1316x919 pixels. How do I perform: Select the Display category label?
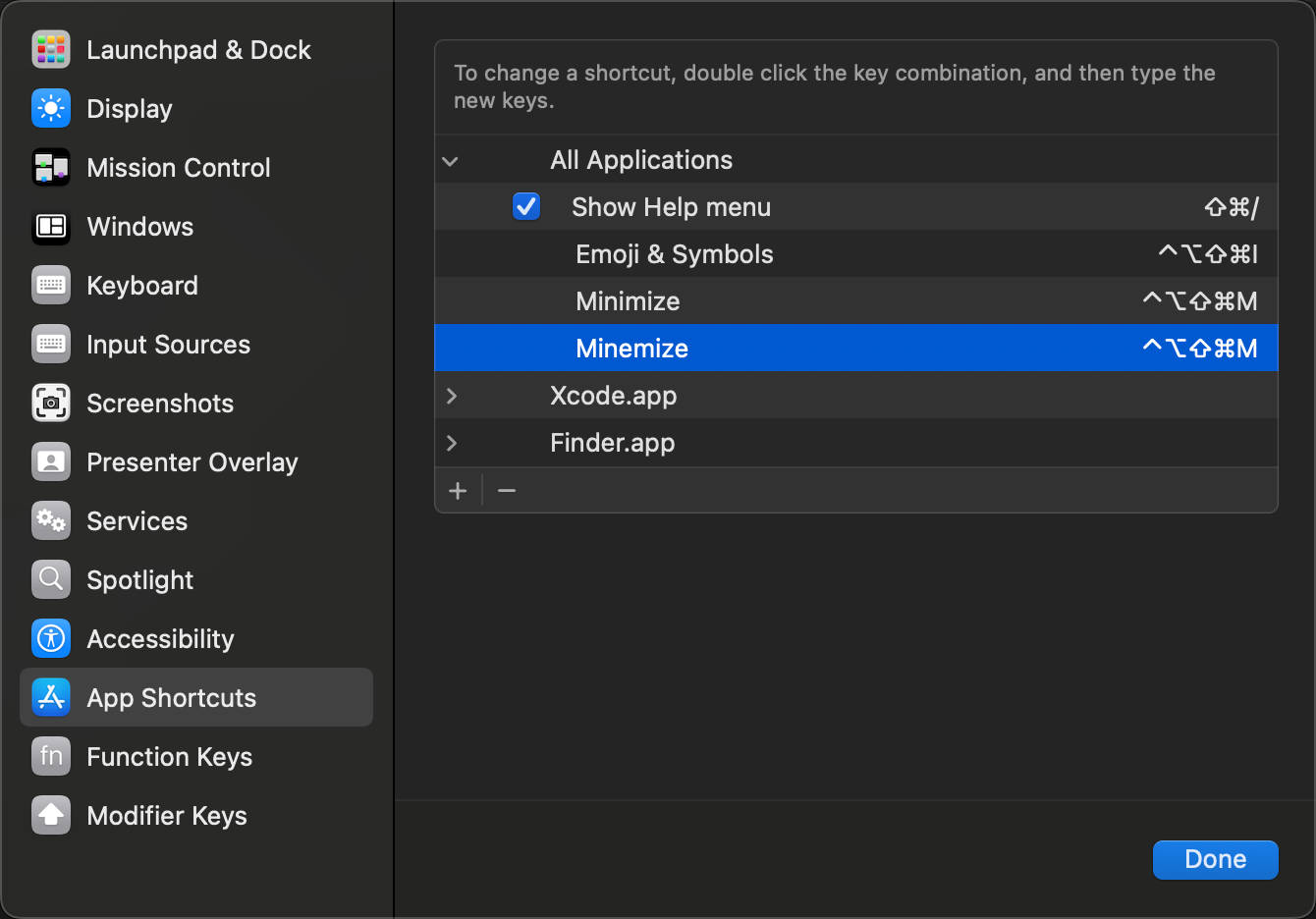click(x=130, y=109)
